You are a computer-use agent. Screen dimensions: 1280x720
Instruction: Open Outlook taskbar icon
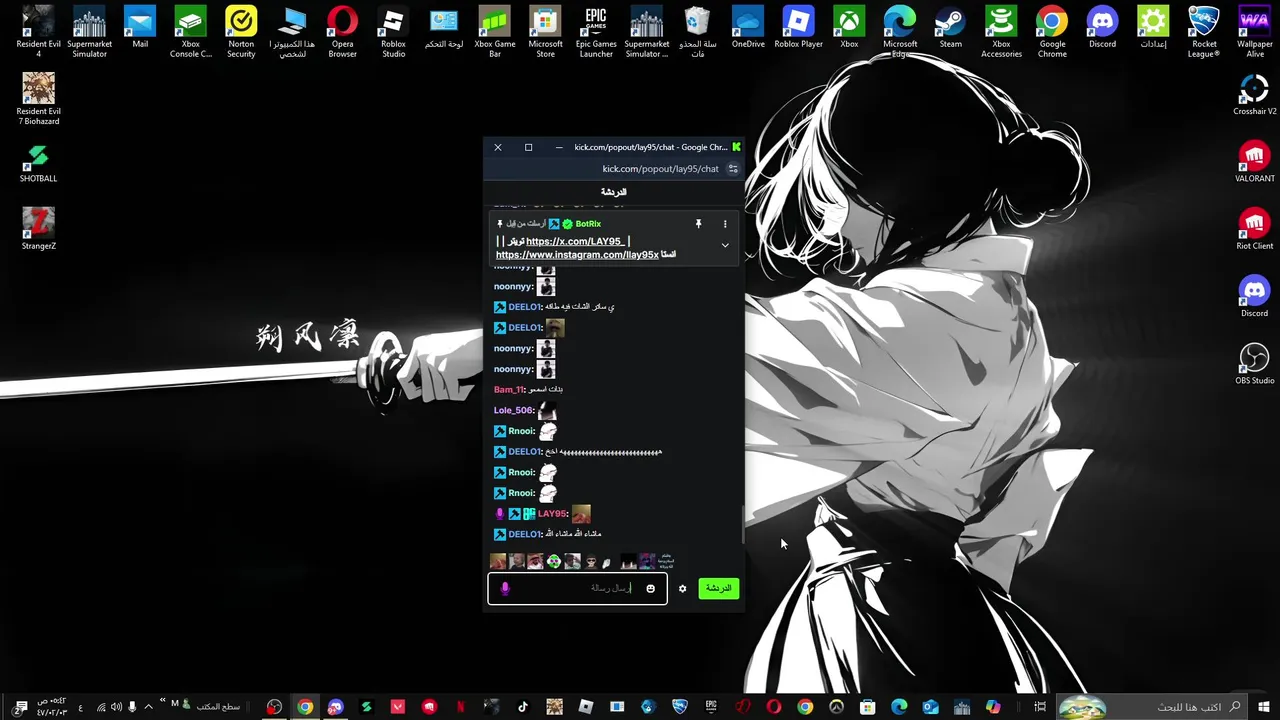coord(930,707)
